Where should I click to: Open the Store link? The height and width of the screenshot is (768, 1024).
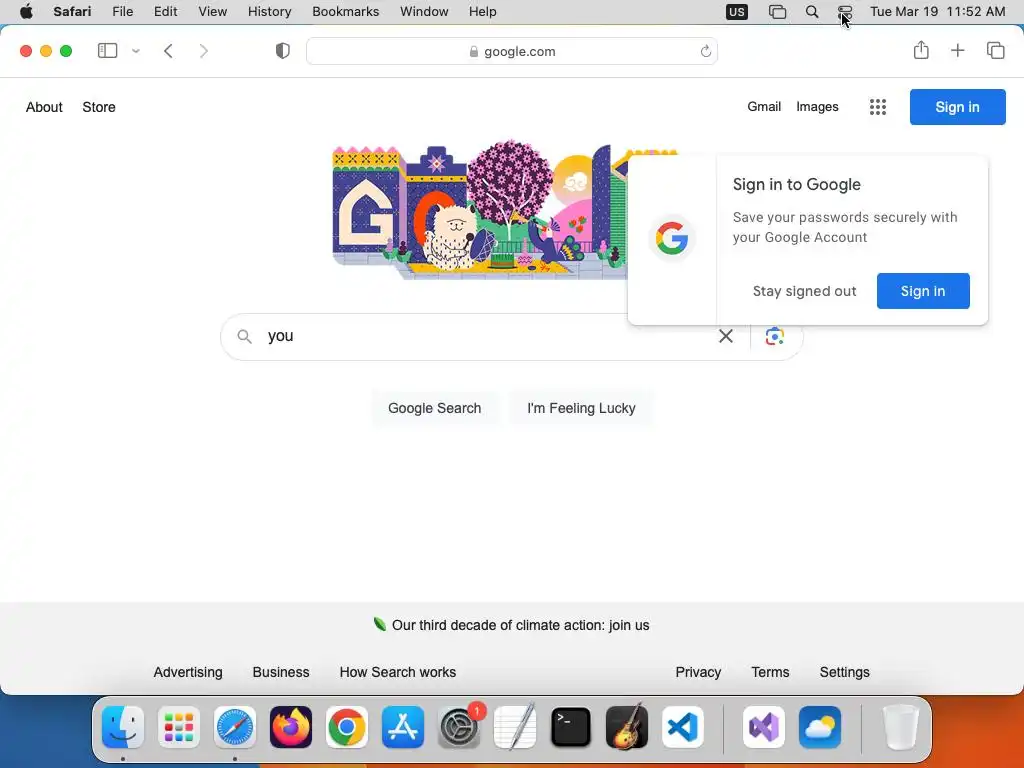(x=99, y=107)
